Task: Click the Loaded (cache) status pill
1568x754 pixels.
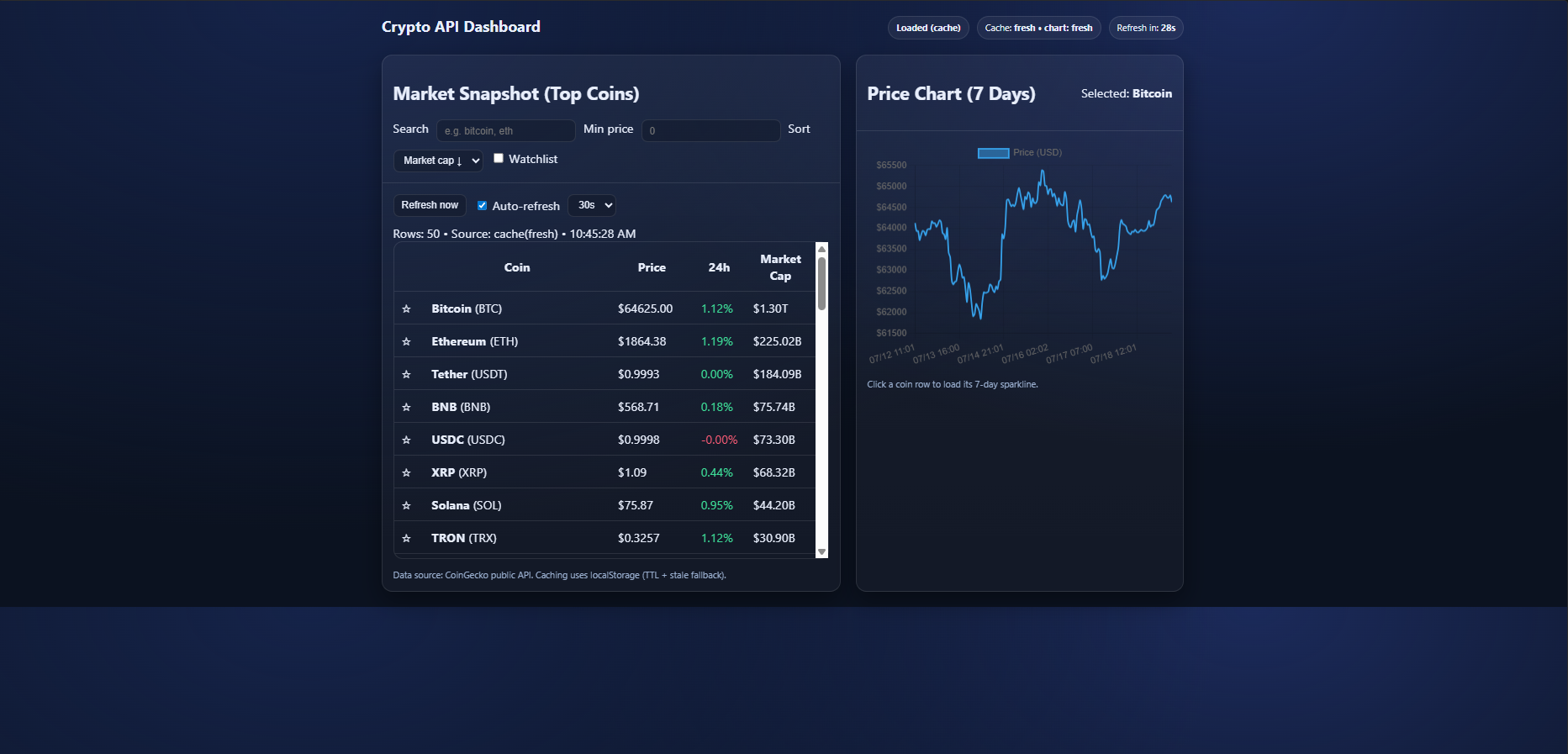Action: [928, 28]
